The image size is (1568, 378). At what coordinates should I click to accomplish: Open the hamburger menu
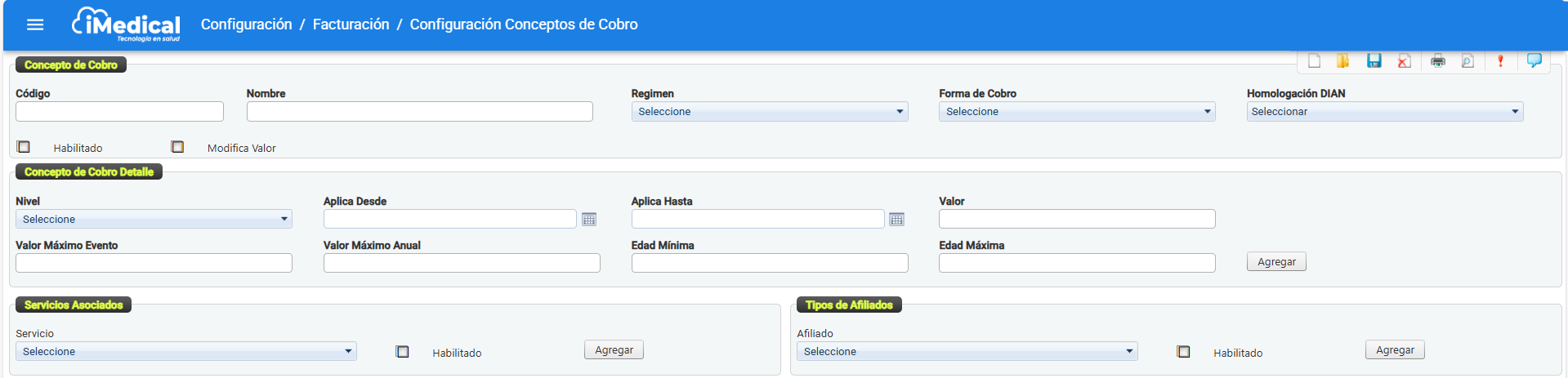(x=35, y=24)
